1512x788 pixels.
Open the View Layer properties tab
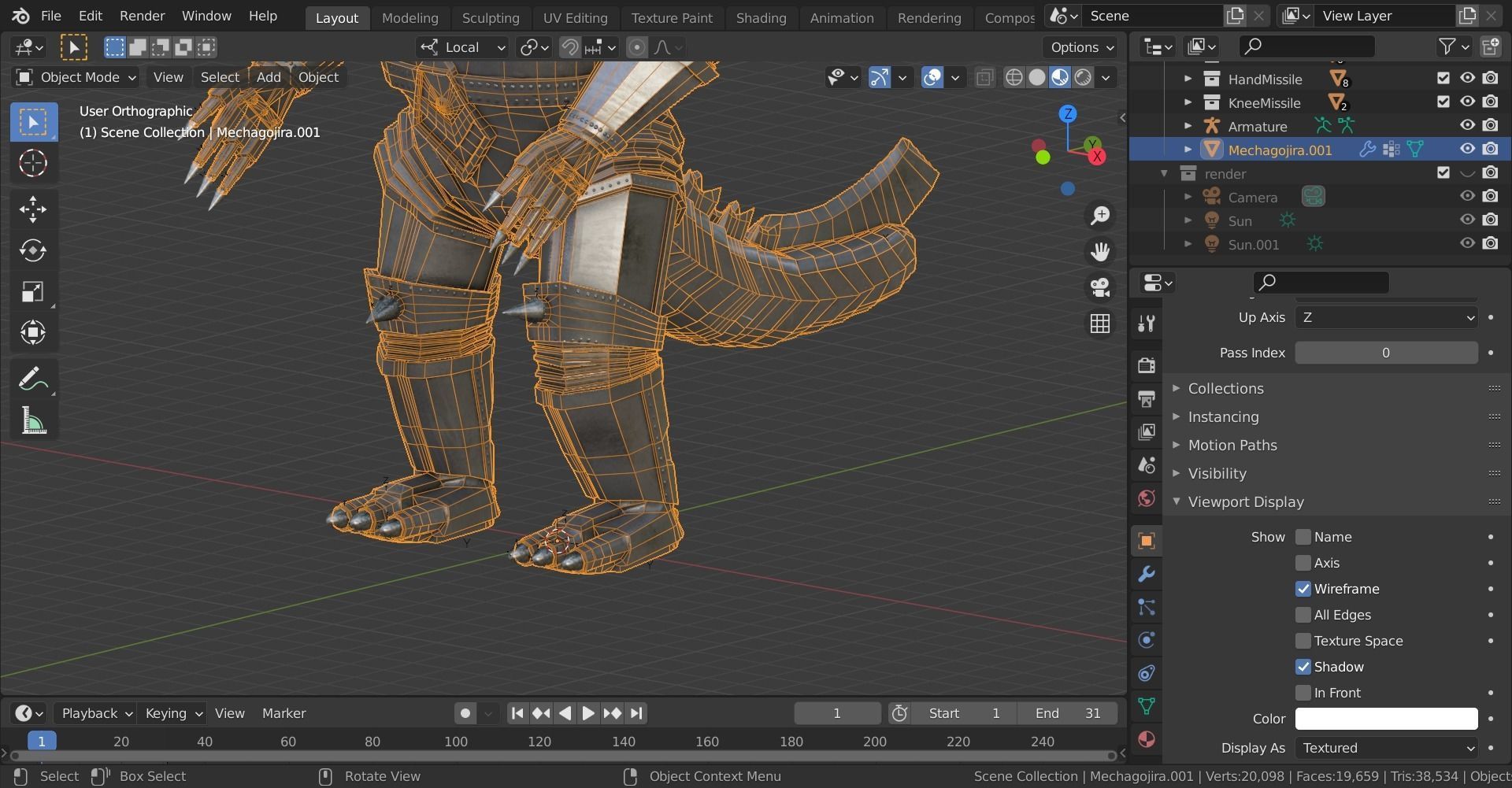click(x=1147, y=432)
